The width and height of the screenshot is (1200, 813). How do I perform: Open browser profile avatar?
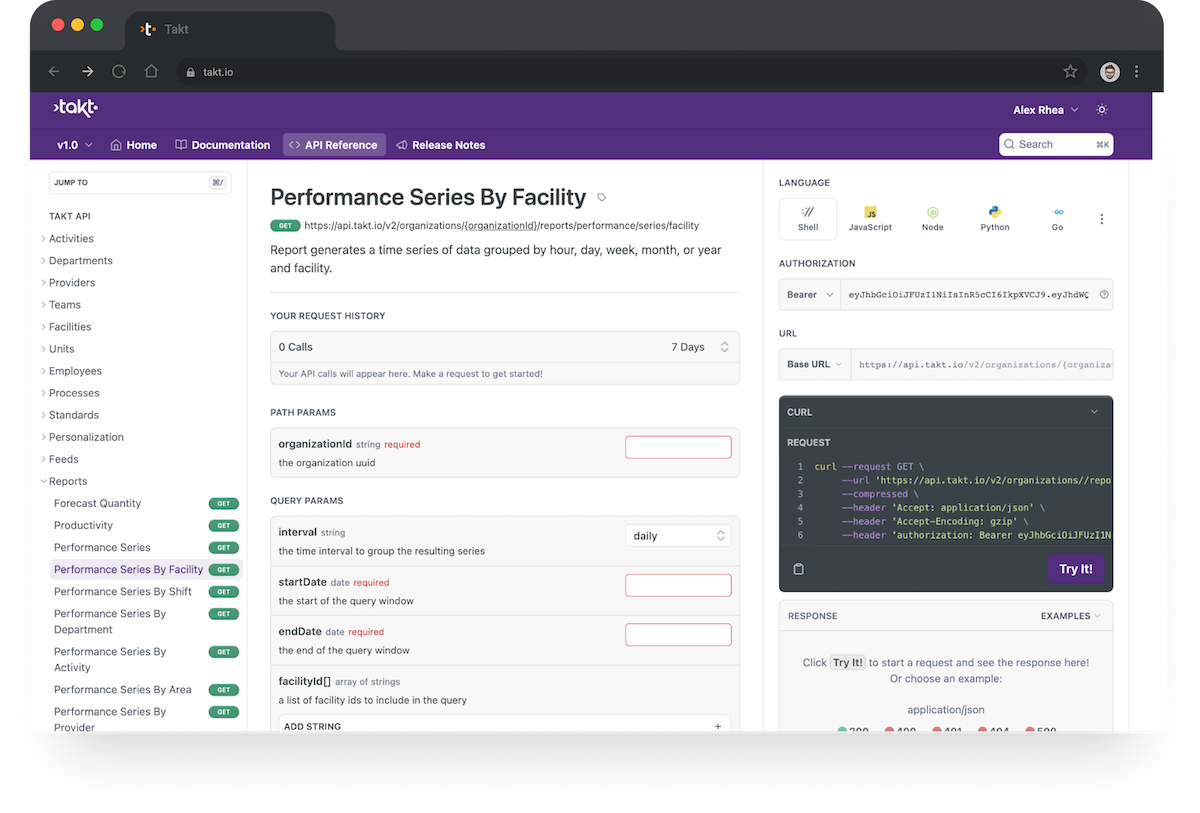[x=1110, y=72]
